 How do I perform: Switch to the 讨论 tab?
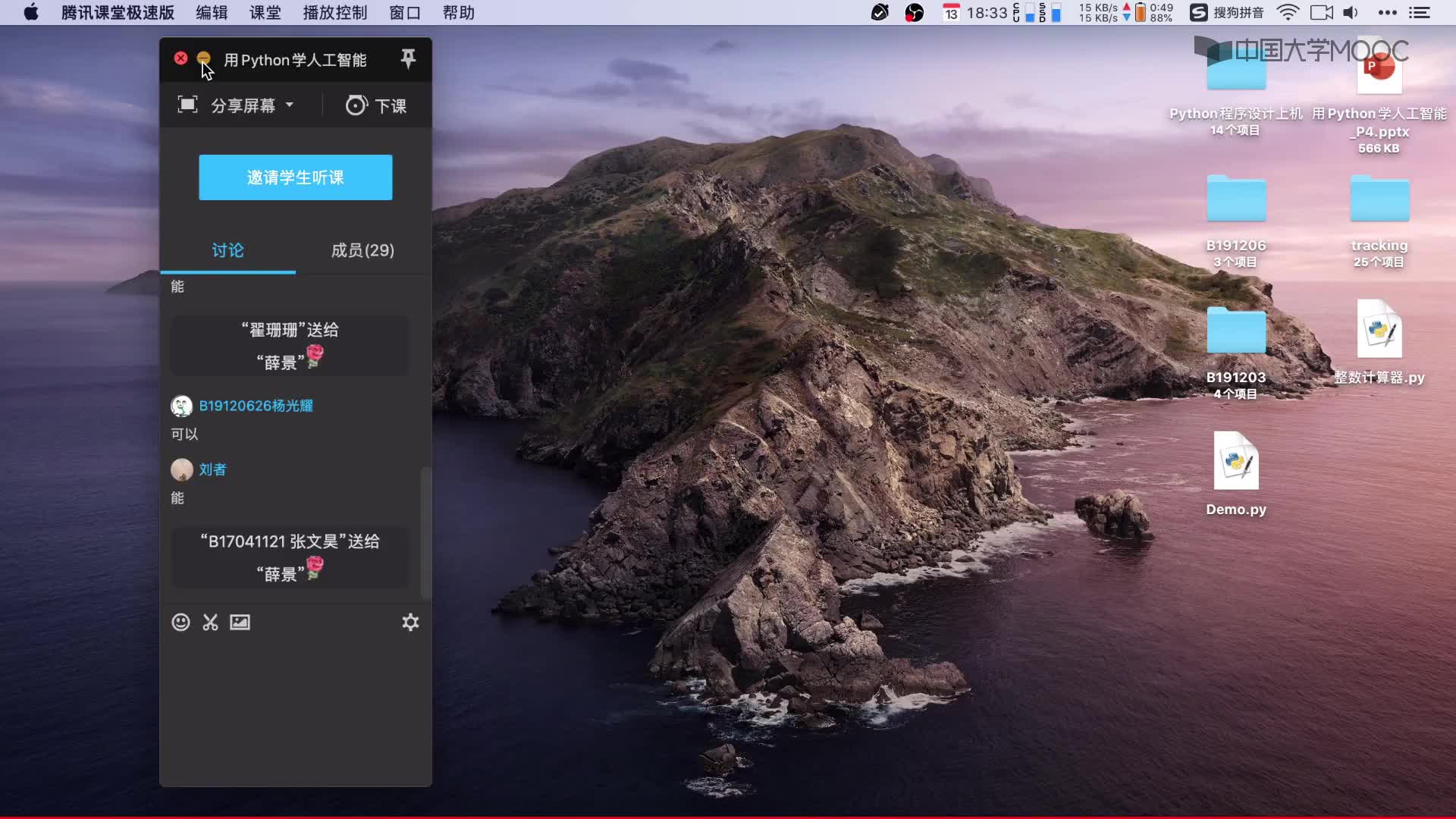(227, 250)
